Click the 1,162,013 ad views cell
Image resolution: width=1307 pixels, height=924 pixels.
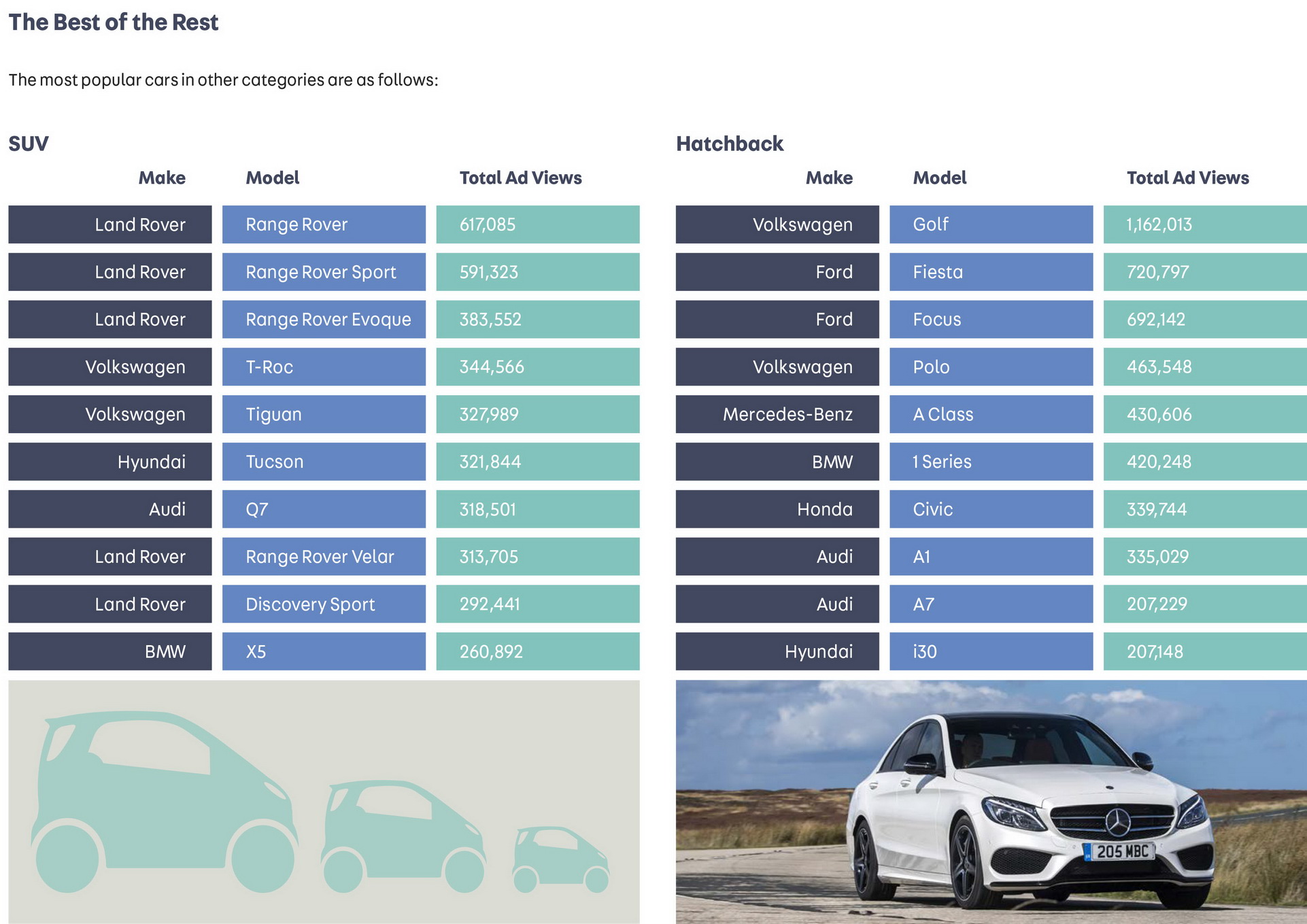coord(1204,224)
